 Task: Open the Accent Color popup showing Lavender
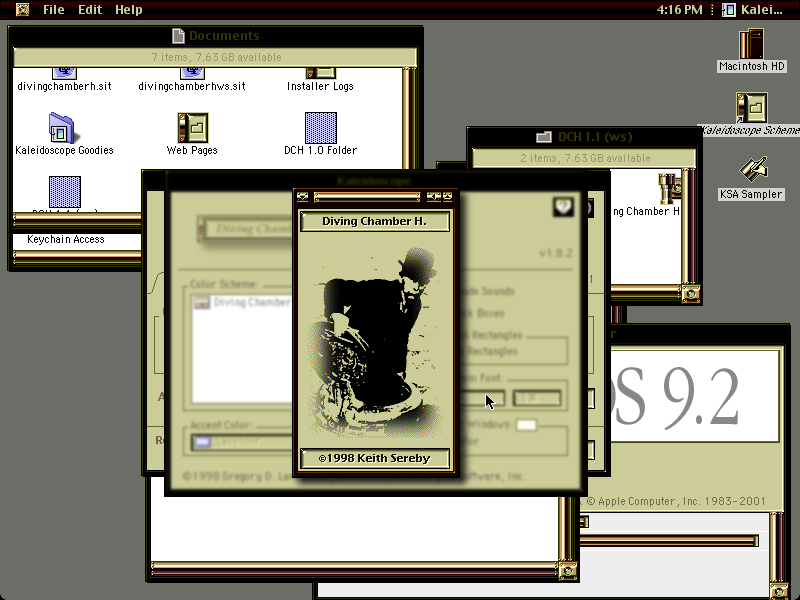pos(241,442)
